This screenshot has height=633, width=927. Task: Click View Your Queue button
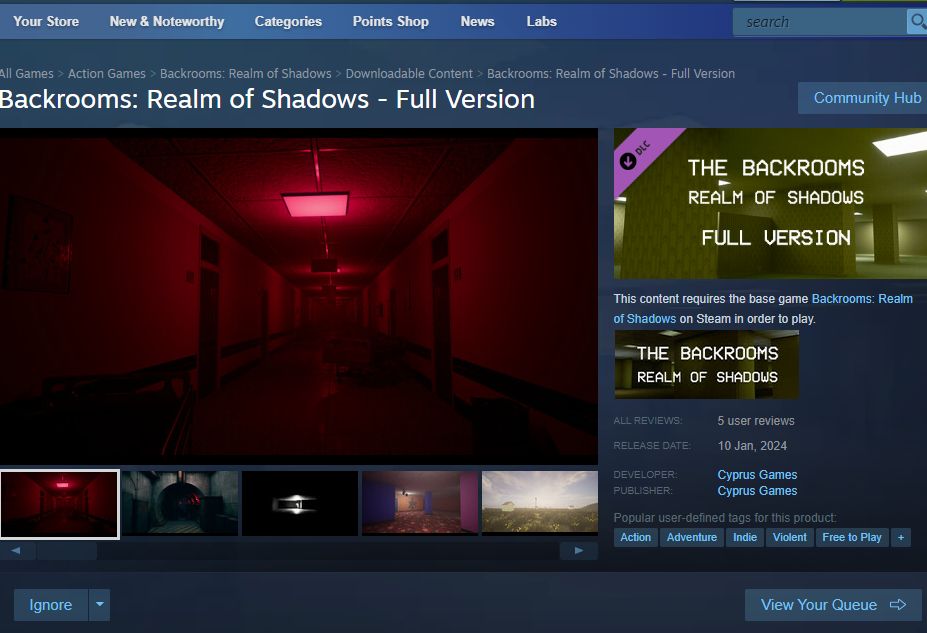[x=833, y=605]
